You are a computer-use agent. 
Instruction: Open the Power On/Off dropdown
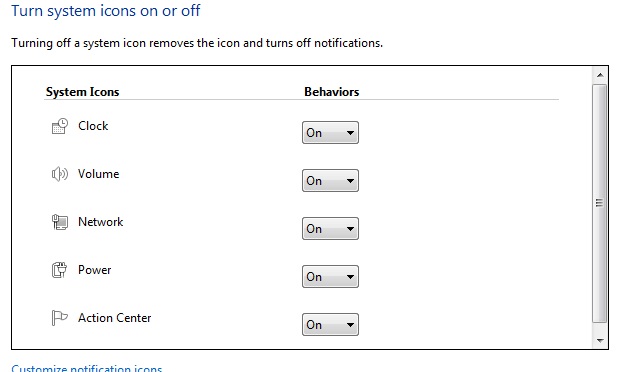[330, 277]
